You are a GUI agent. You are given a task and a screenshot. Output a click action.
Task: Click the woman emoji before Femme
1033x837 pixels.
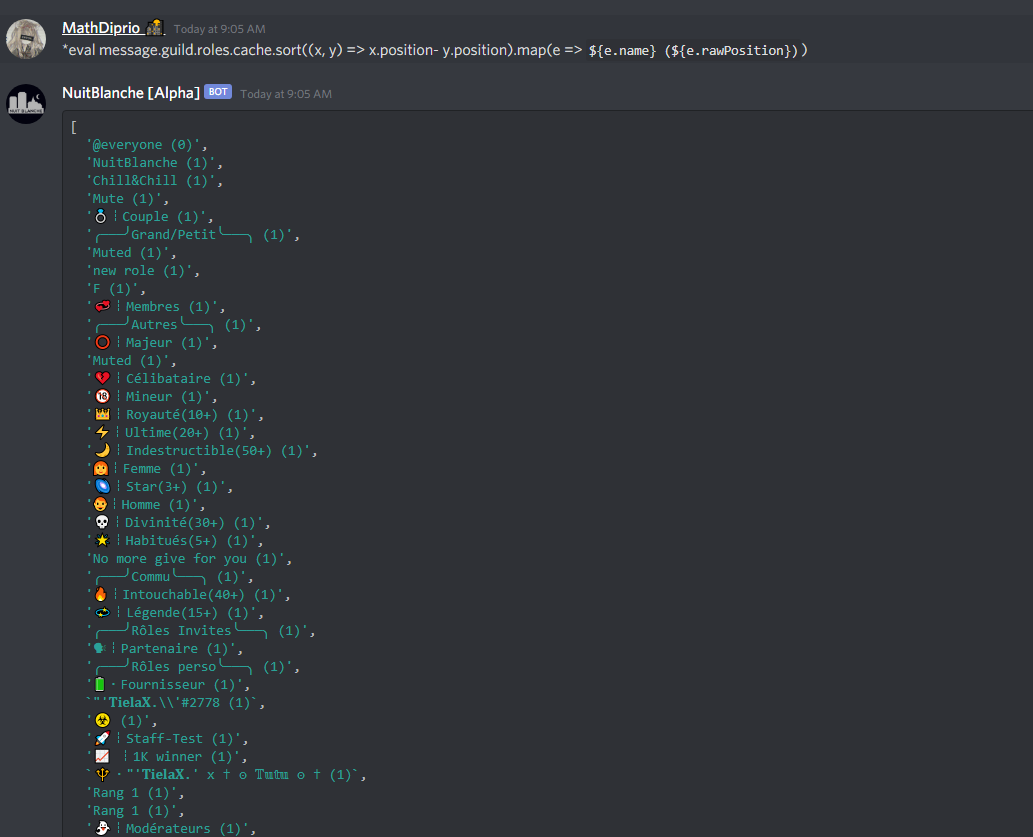pyautogui.click(x=100, y=469)
